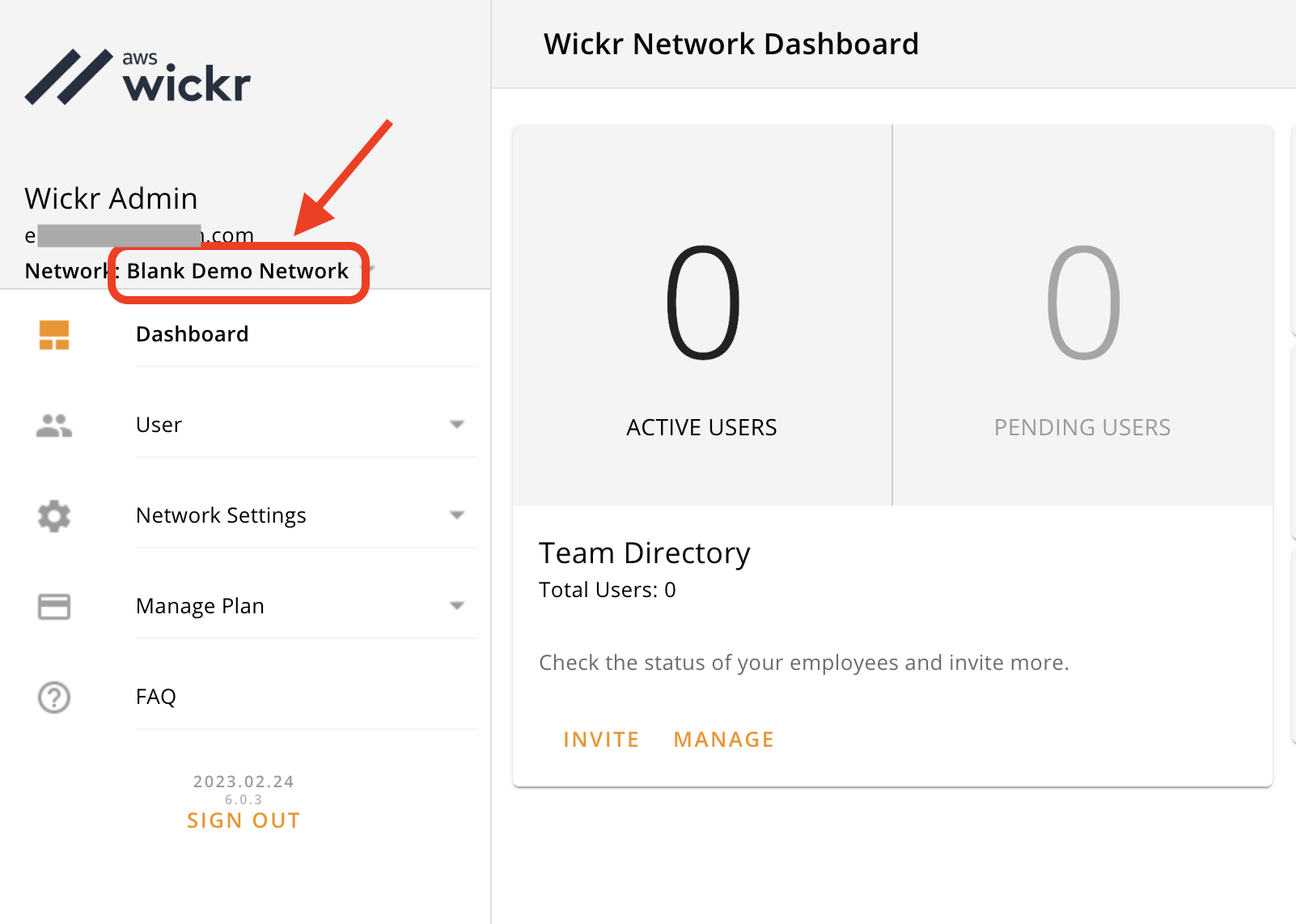Expand the User submenu arrow
The height and width of the screenshot is (924, 1296).
point(457,425)
